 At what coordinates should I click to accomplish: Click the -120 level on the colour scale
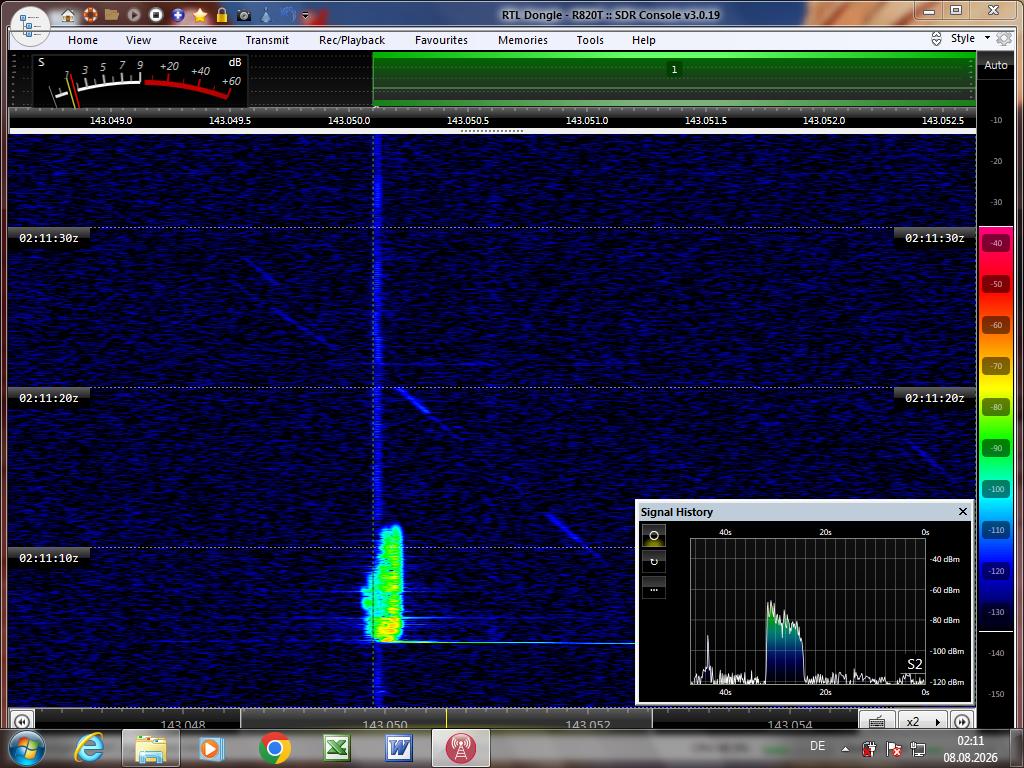tap(996, 571)
